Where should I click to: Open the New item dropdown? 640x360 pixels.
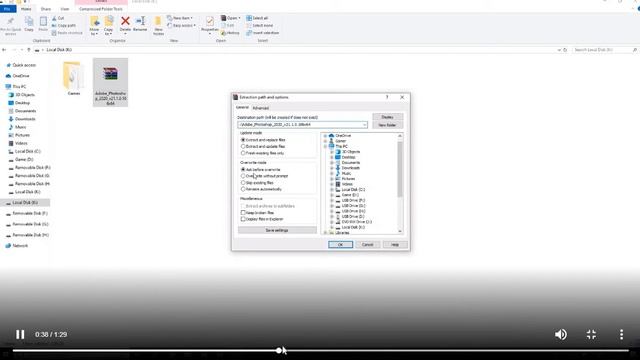(180, 18)
